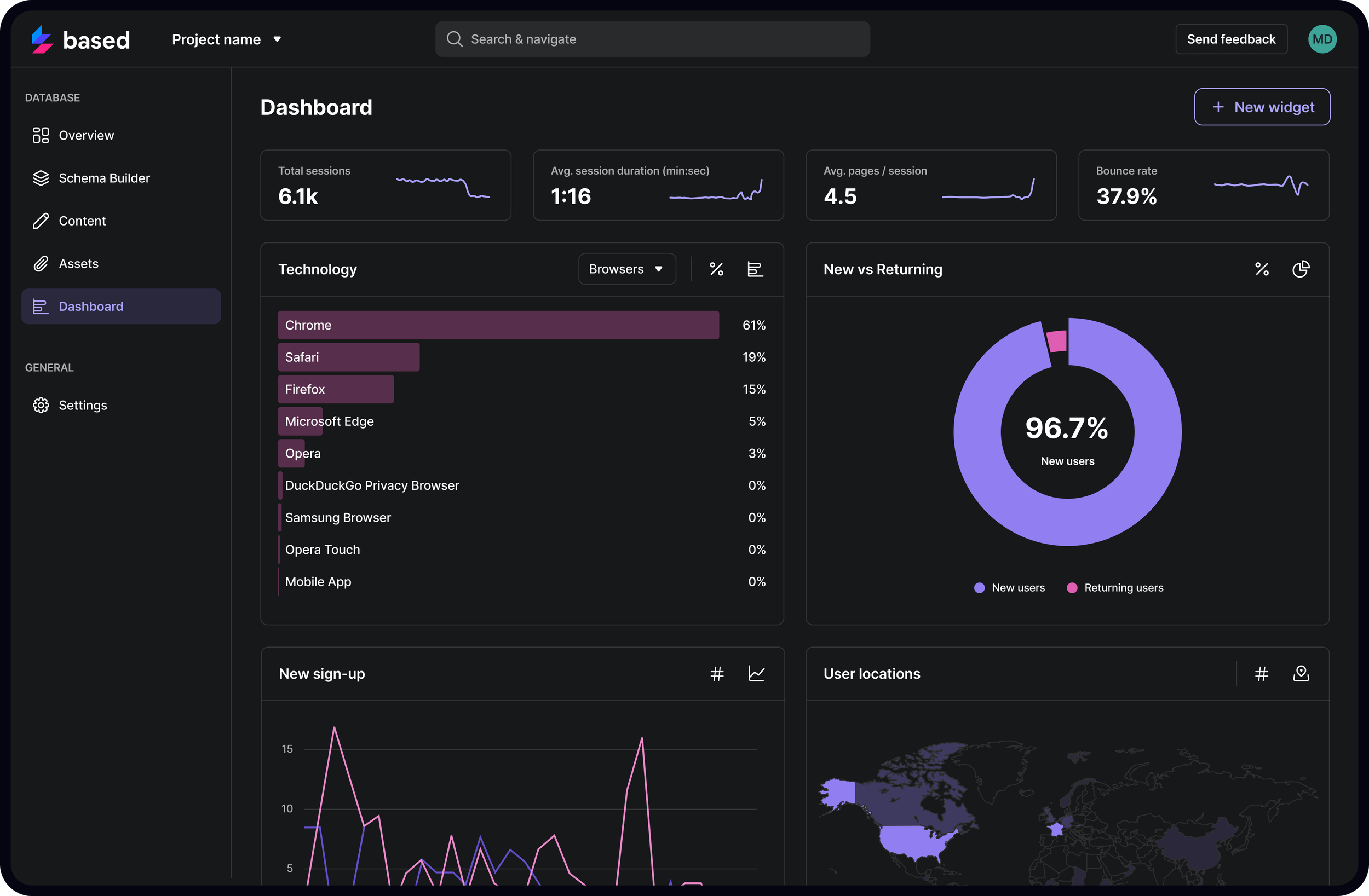This screenshot has height=896, width=1369.
Task: Open the MD user avatar menu
Action: (x=1322, y=39)
